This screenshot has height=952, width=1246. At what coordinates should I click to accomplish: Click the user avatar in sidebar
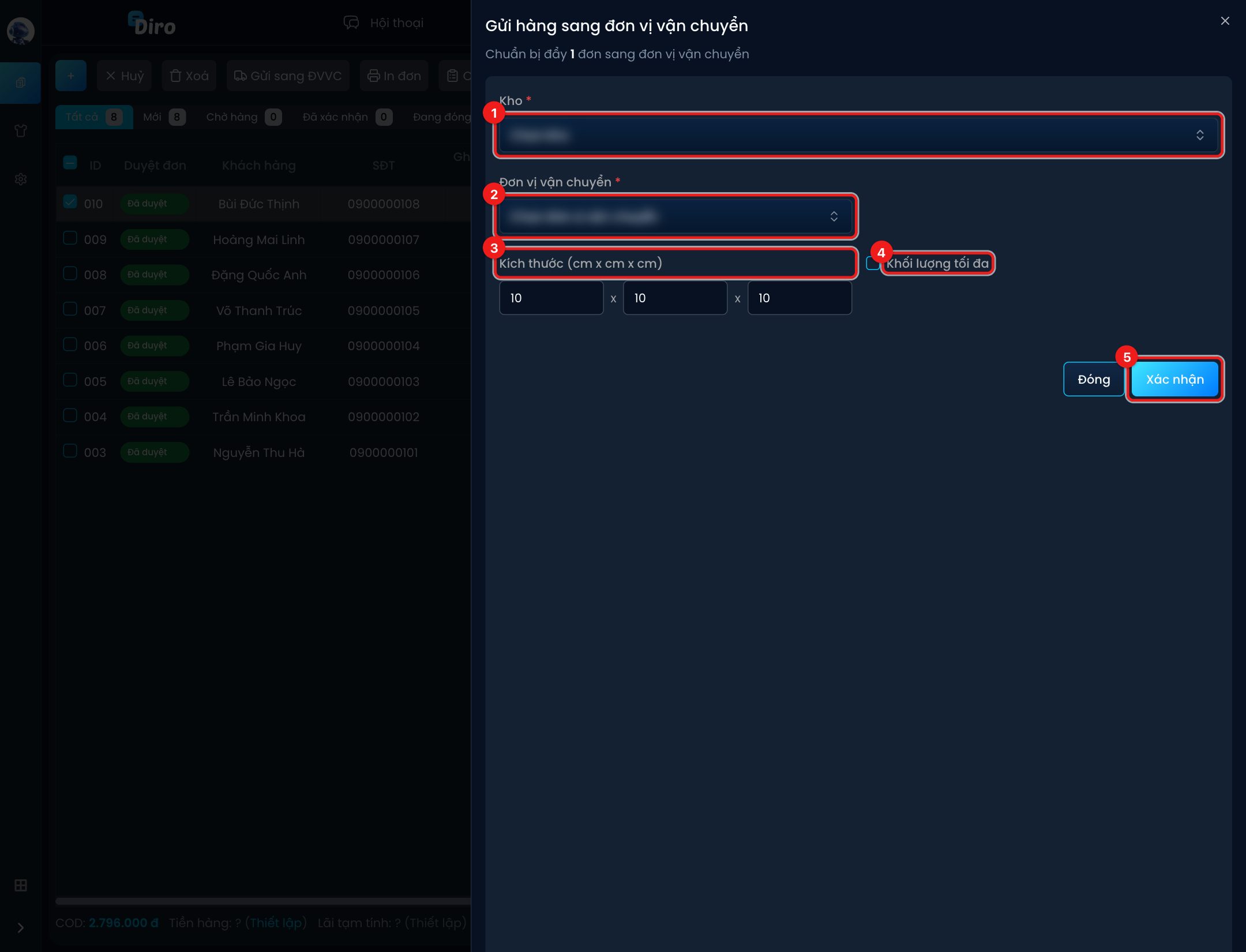20,31
